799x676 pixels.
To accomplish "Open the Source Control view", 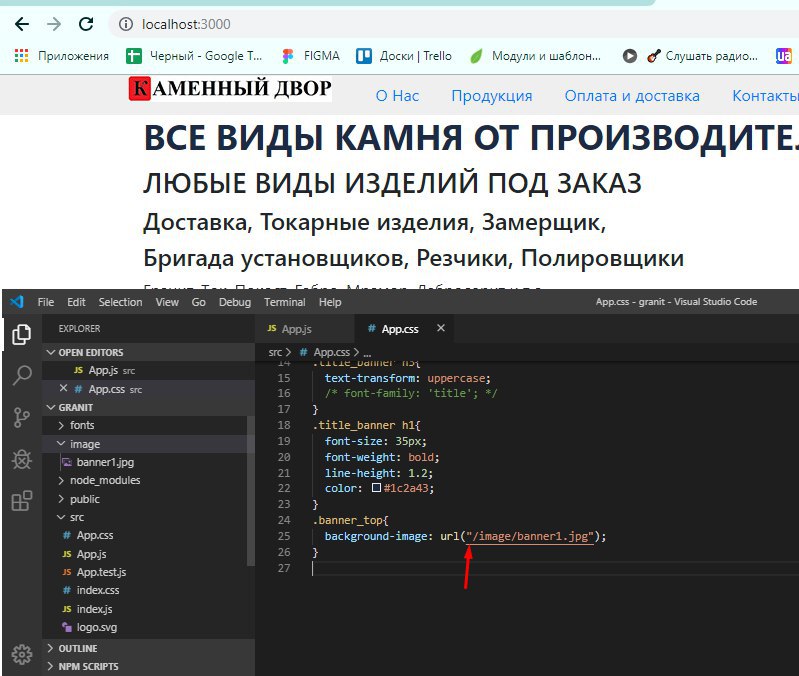I will [21, 417].
